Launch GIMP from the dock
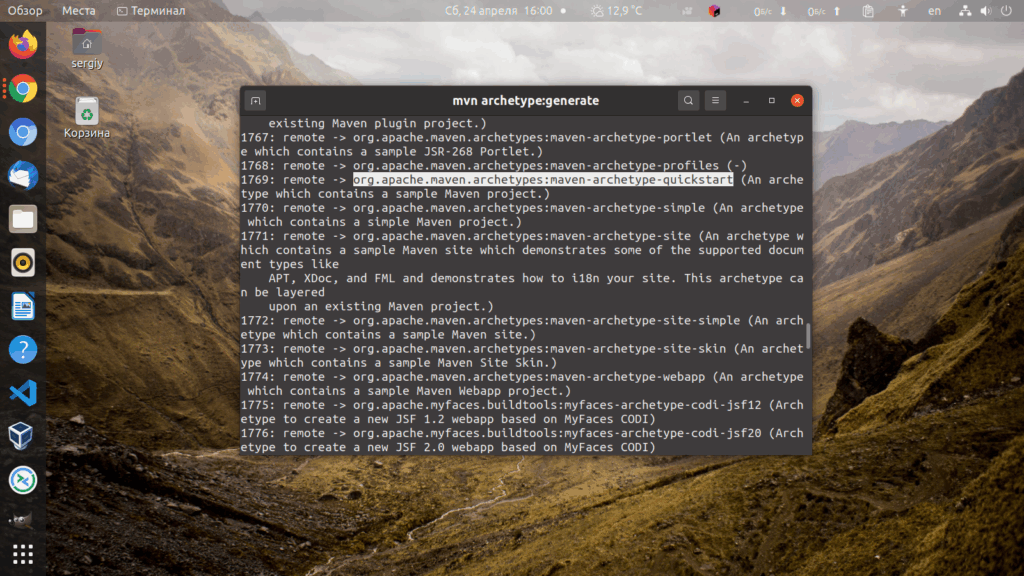The width and height of the screenshot is (1024, 576). 23,520
